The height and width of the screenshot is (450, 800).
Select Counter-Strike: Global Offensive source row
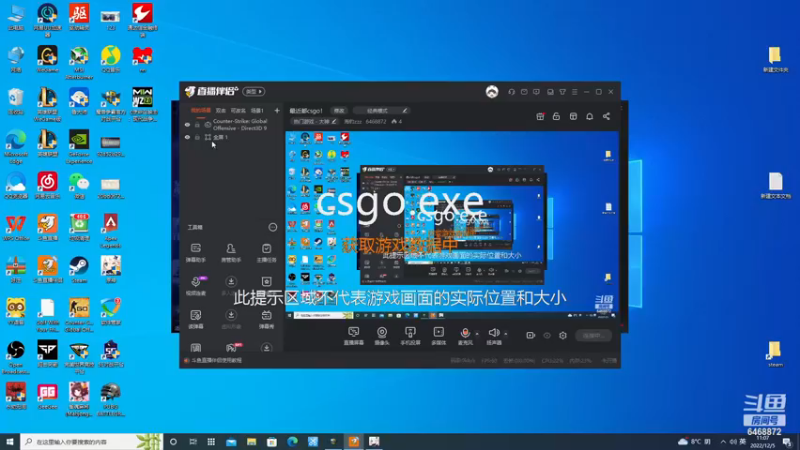[232, 124]
